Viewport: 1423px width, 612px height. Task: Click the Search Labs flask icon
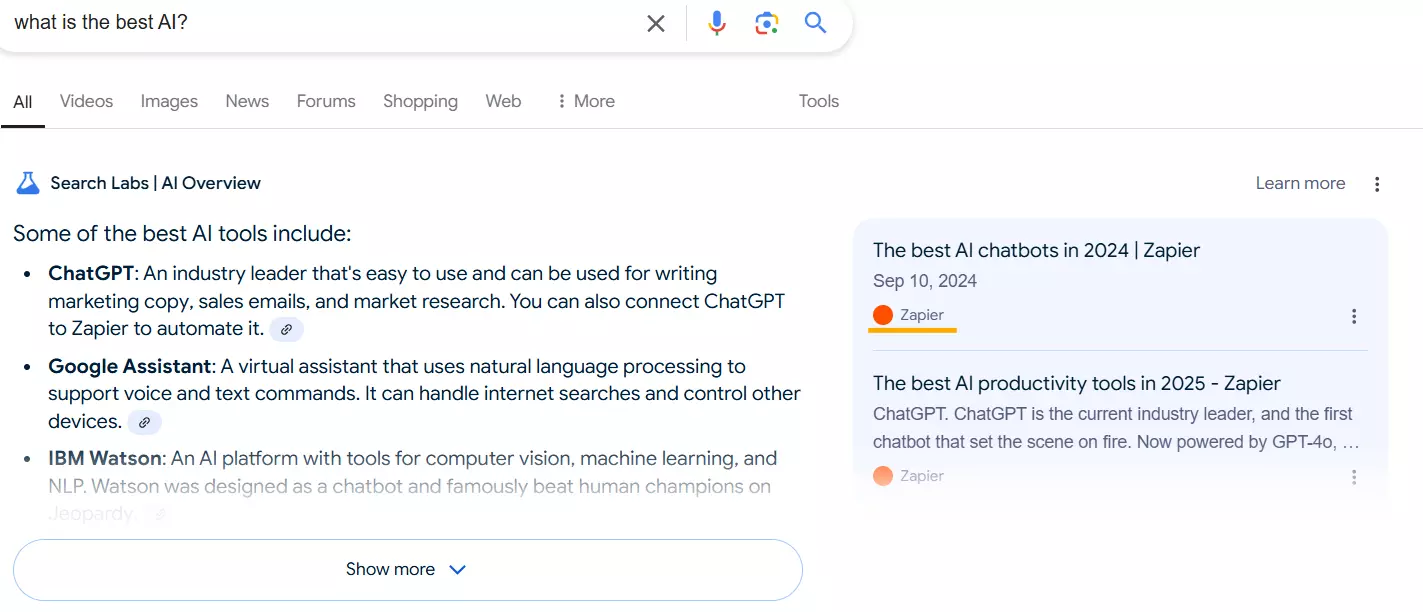(28, 183)
